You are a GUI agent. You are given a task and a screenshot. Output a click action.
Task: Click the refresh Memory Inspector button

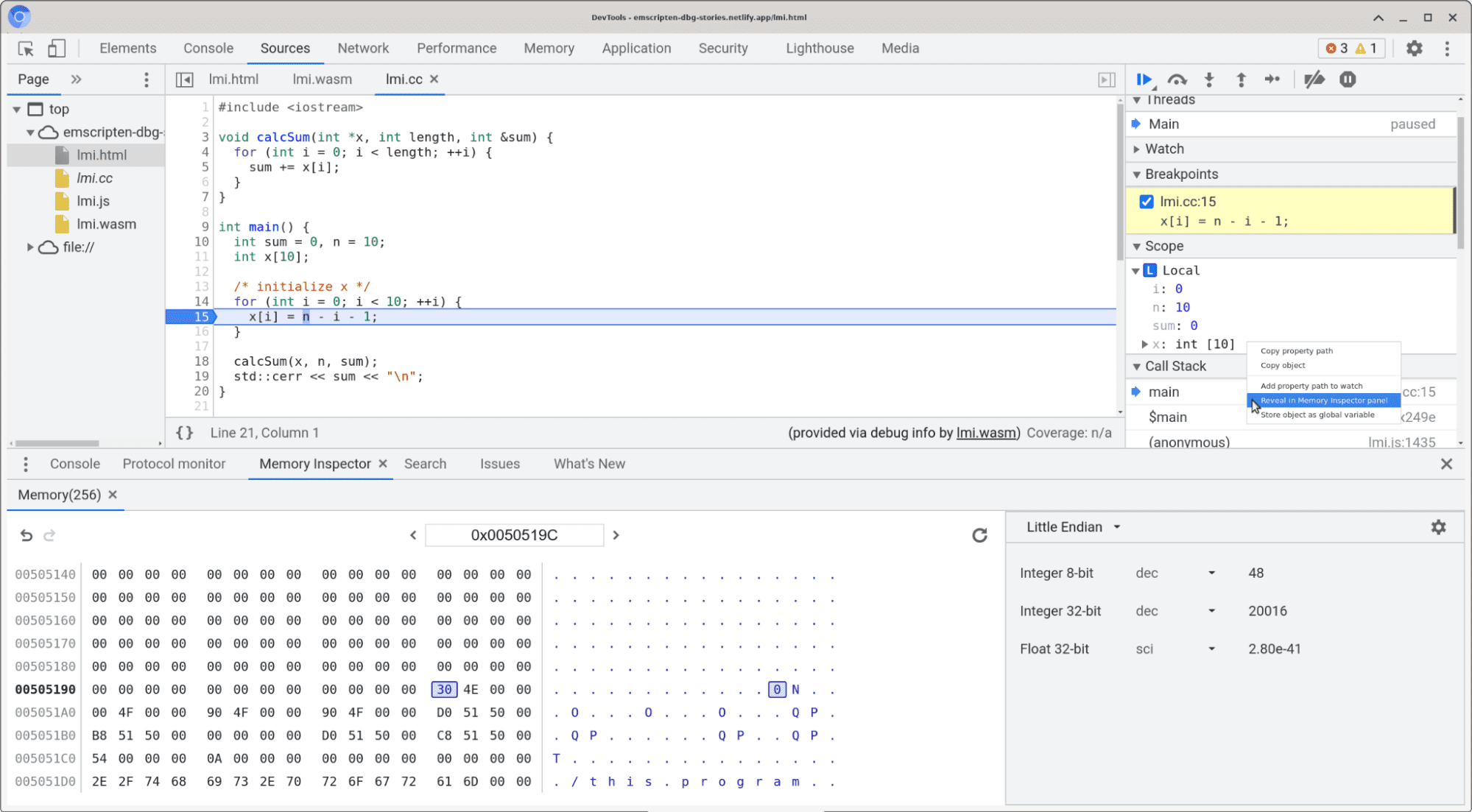(x=979, y=535)
